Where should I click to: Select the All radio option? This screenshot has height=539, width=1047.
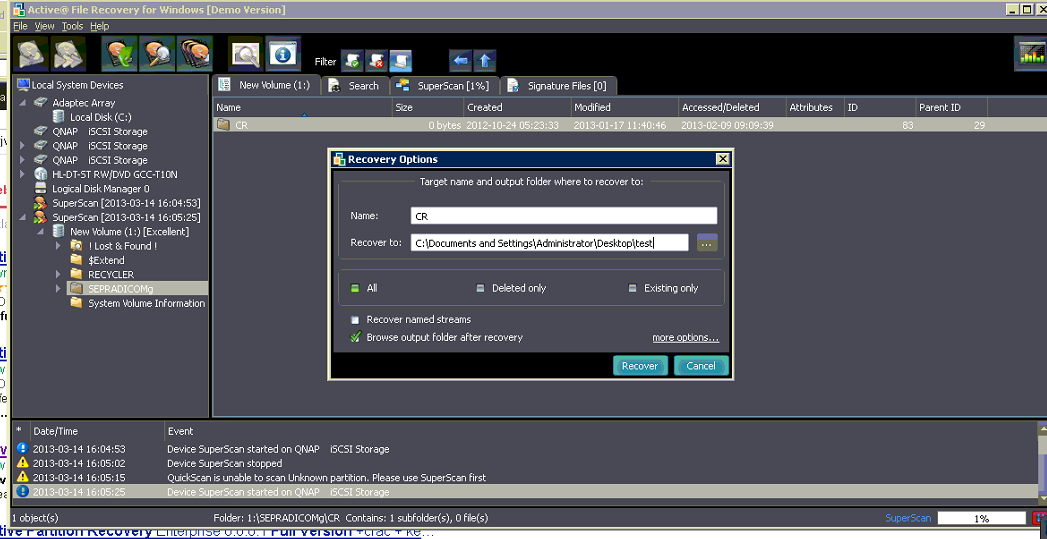355,289
